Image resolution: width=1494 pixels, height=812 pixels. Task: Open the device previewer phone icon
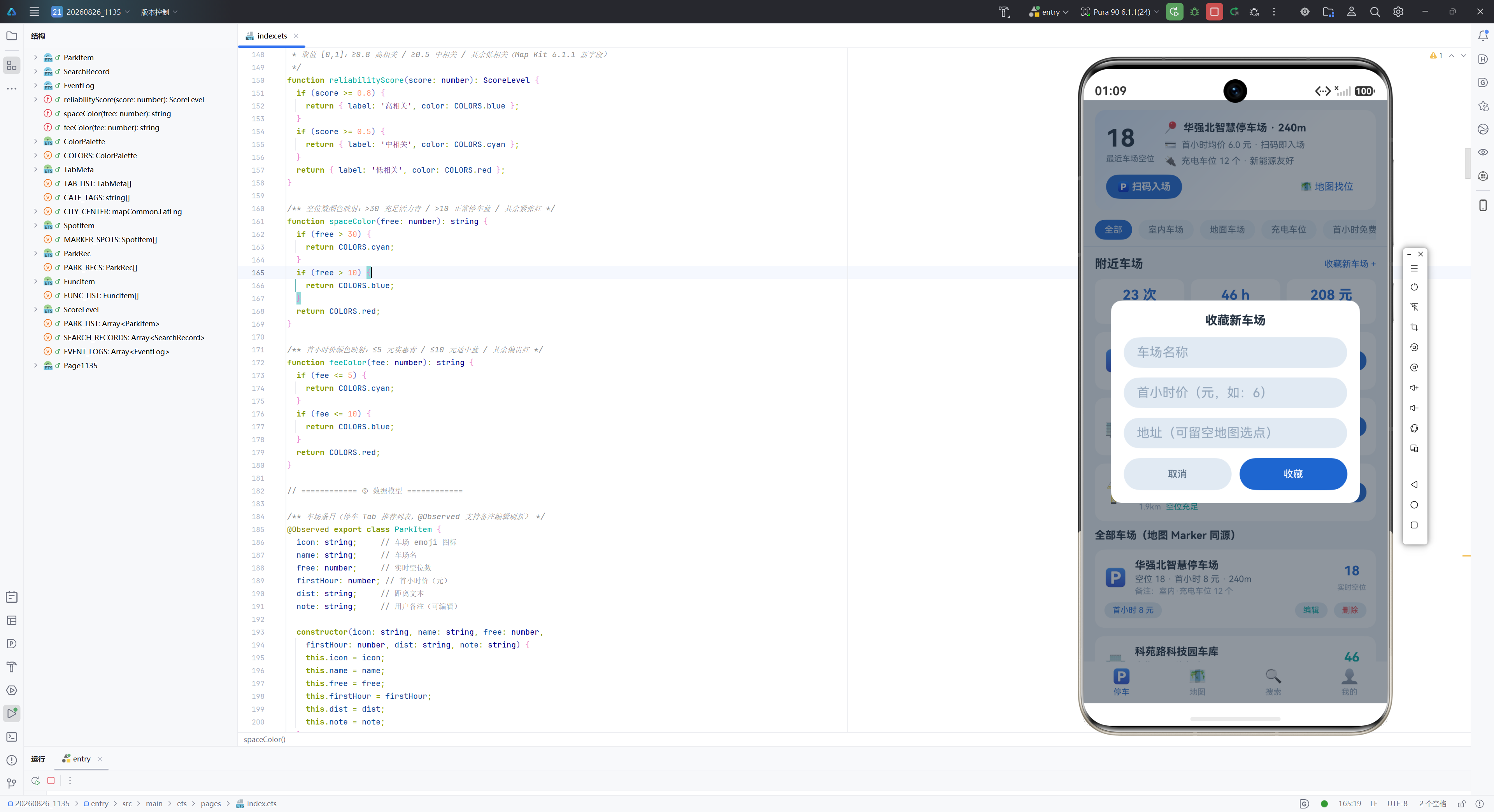pyautogui.click(x=1483, y=205)
